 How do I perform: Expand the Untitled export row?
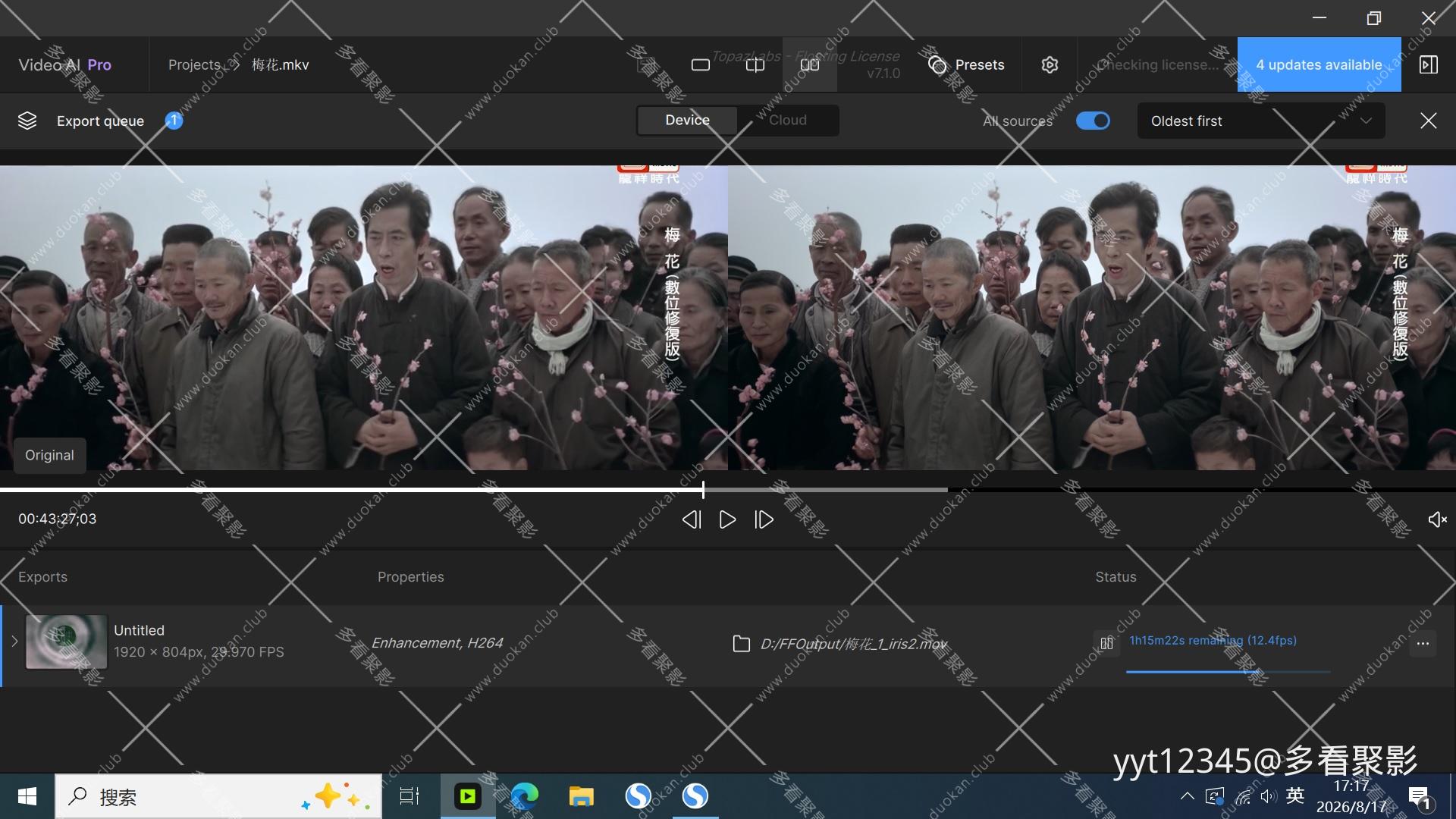pos(14,642)
